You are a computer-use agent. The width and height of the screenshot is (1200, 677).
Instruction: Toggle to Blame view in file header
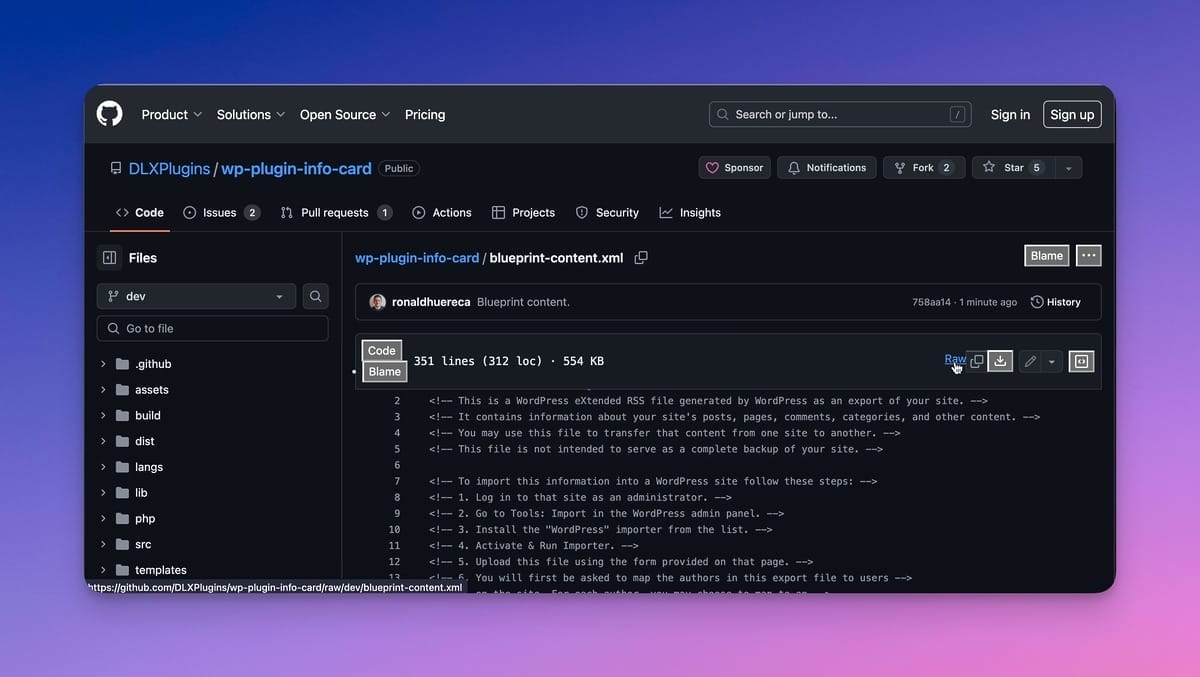(1046, 256)
